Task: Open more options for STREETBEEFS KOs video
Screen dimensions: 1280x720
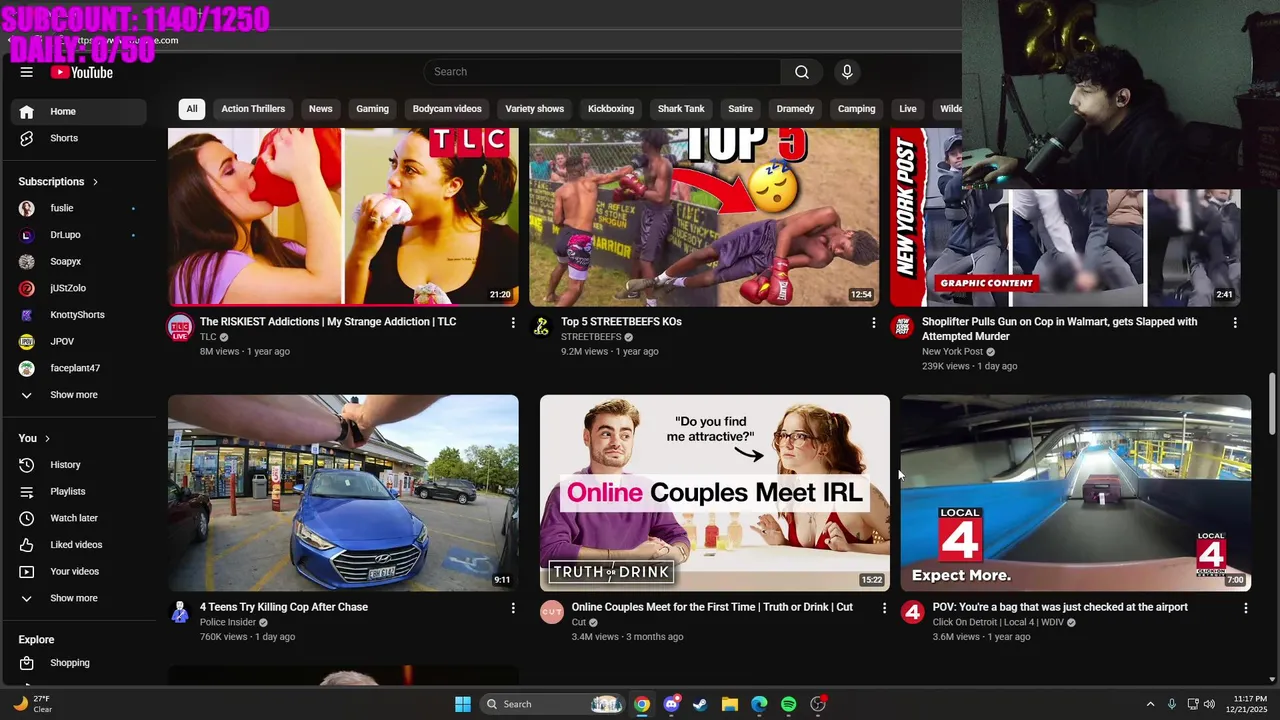Action: pyautogui.click(x=874, y=323)
